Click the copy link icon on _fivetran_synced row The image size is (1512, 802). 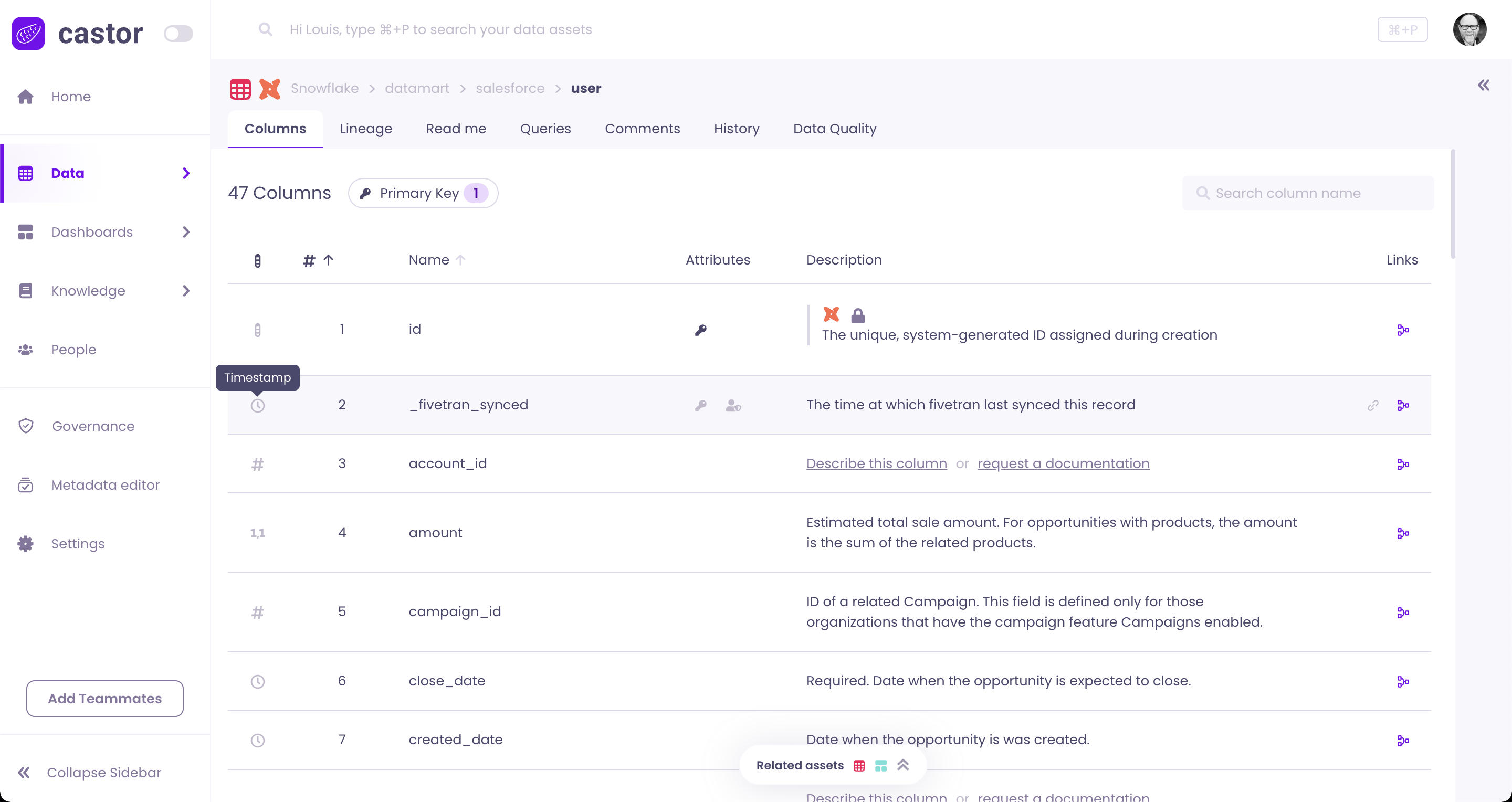1372,405
